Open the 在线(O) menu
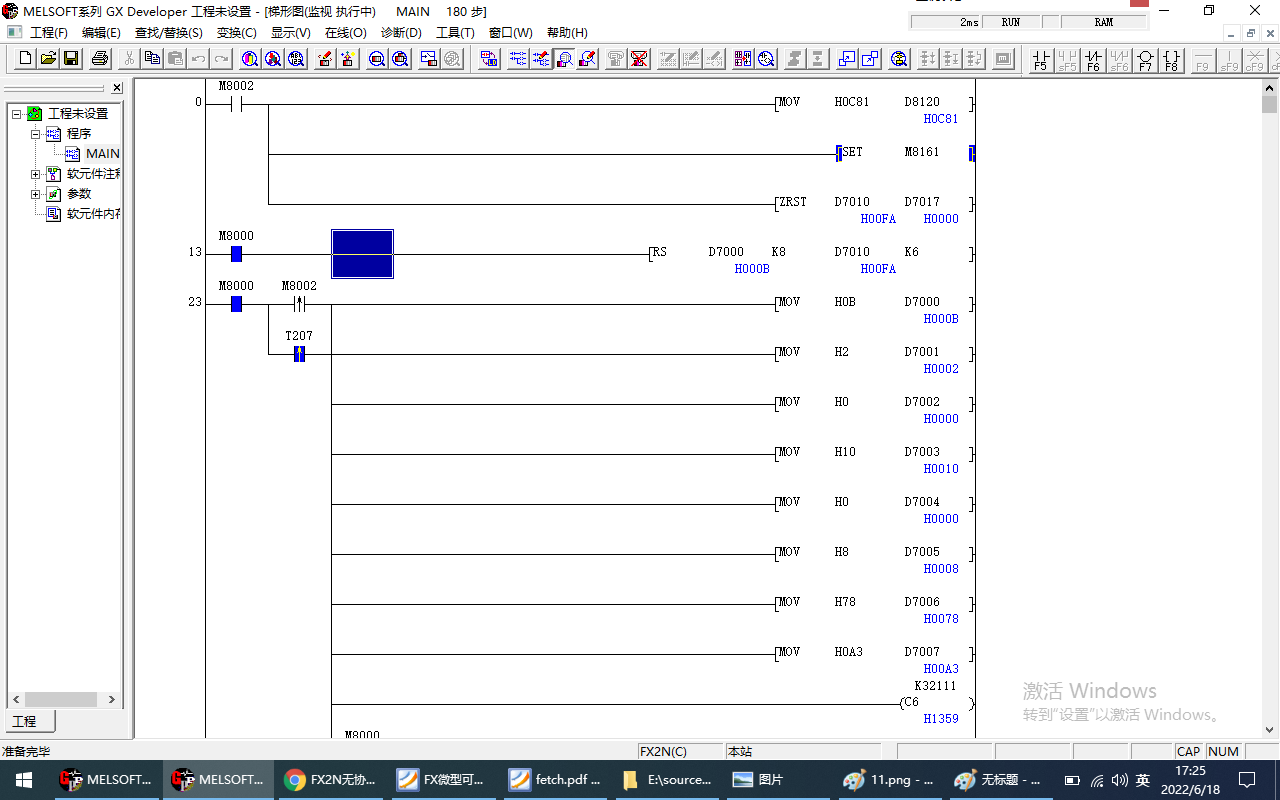This screenshot has width=1280, height=800. [345, 33]
